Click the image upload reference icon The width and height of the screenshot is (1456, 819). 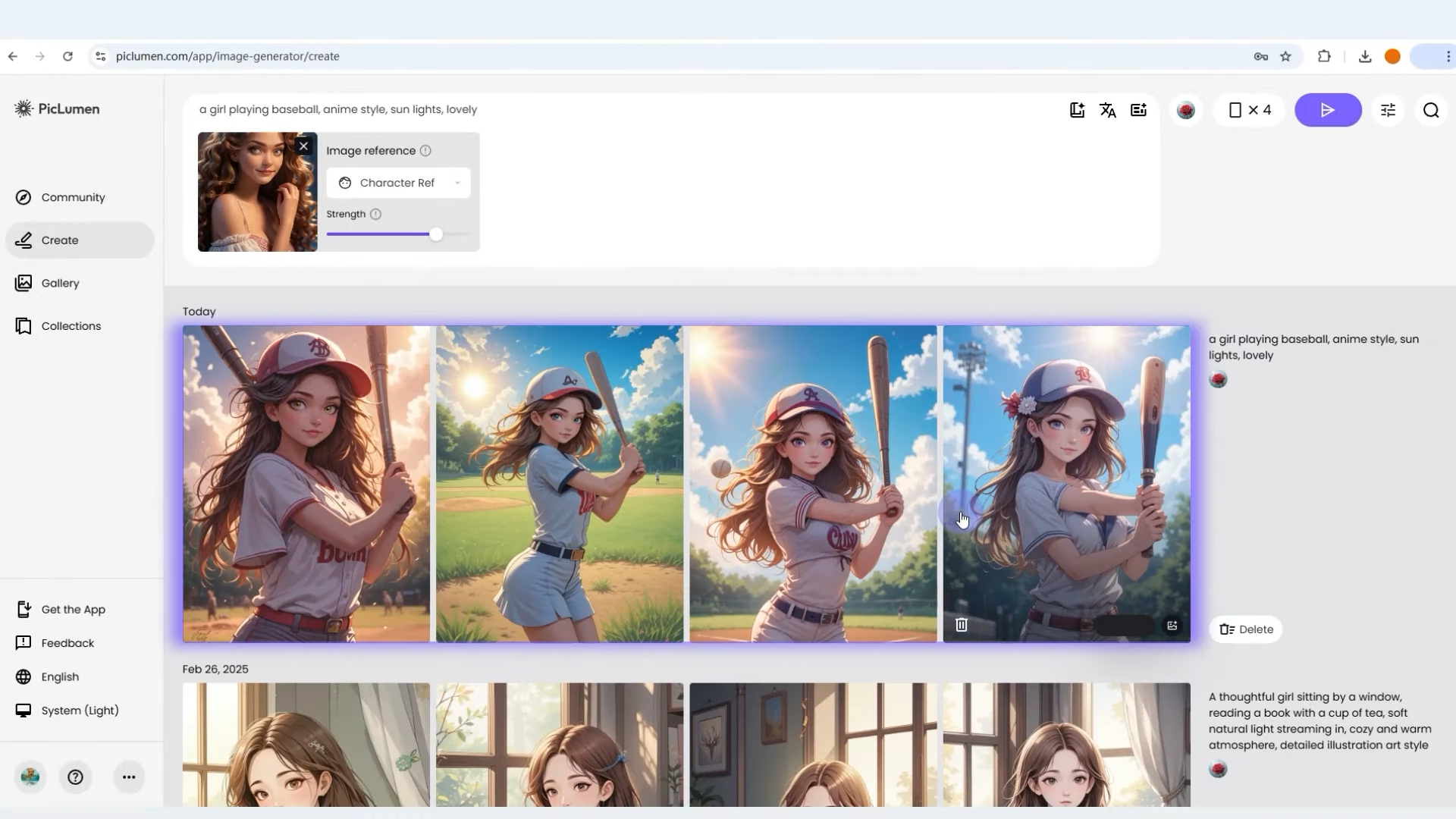coord(1138,110)
